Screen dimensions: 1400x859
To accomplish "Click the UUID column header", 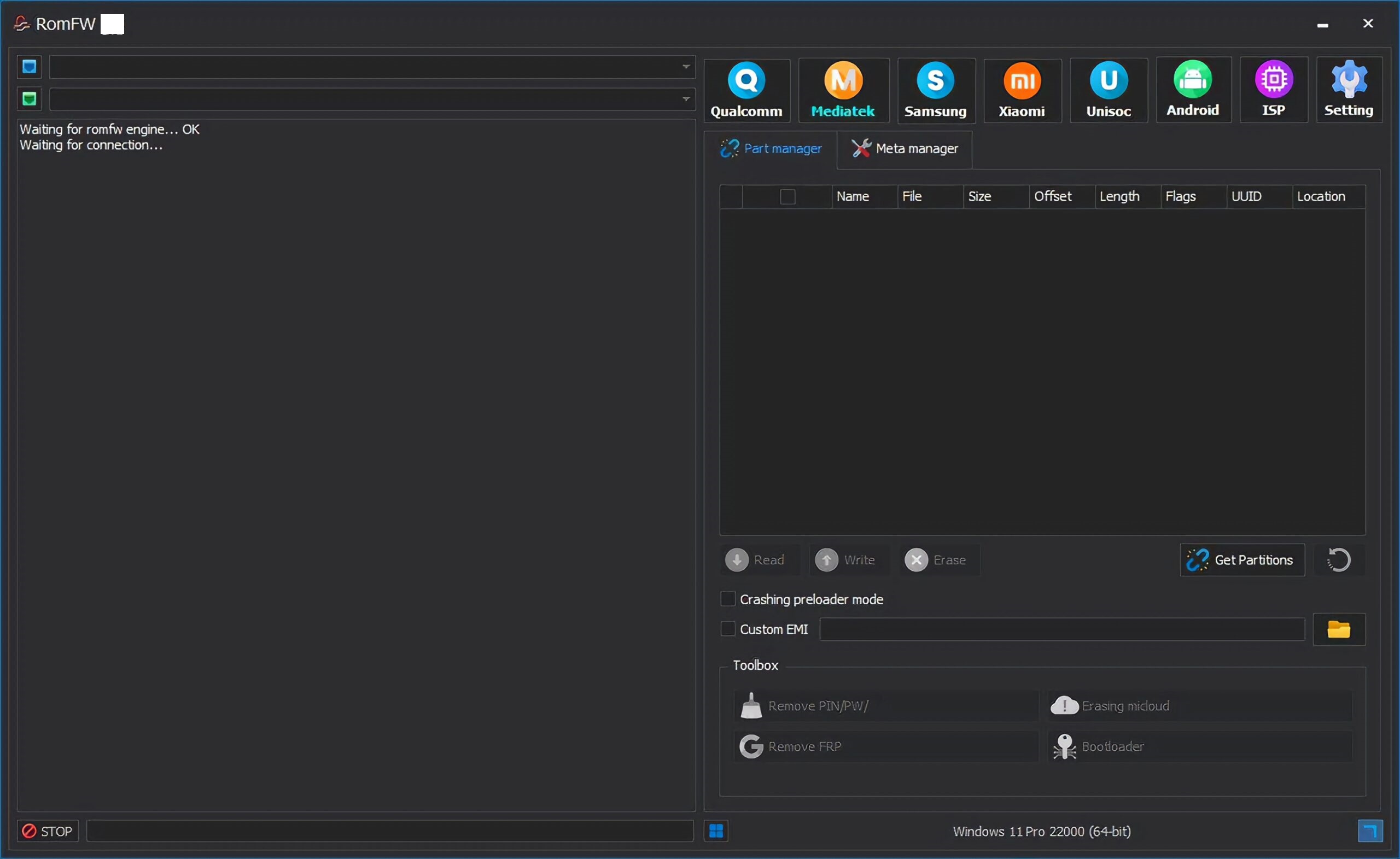I will pos(1259,197).
